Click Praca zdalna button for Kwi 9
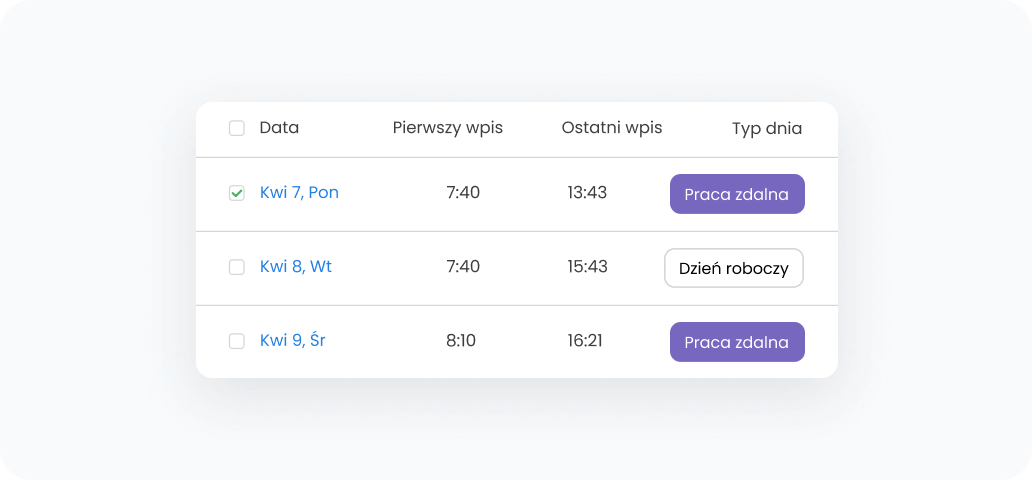The height and width of the screenshot is (480, 1032). coord(737,342)
